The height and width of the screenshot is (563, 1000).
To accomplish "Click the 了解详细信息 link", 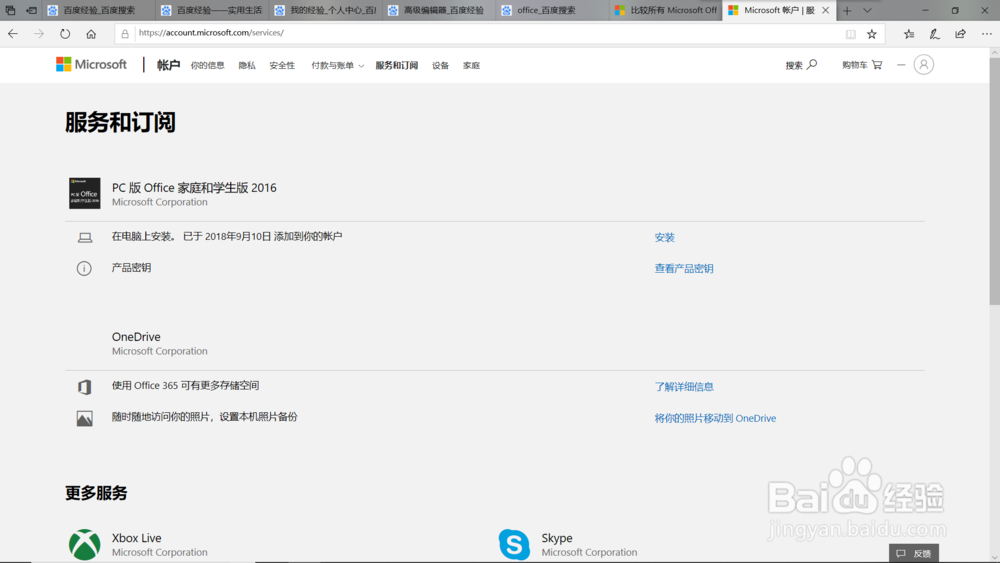I will point(684,386).
